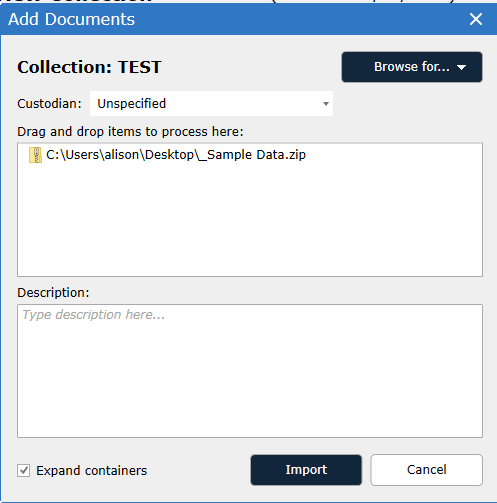Close the Add Documents dialog with the X
Image resolution: width=497 pixels, height=503 pixels.
click(476, 19)
